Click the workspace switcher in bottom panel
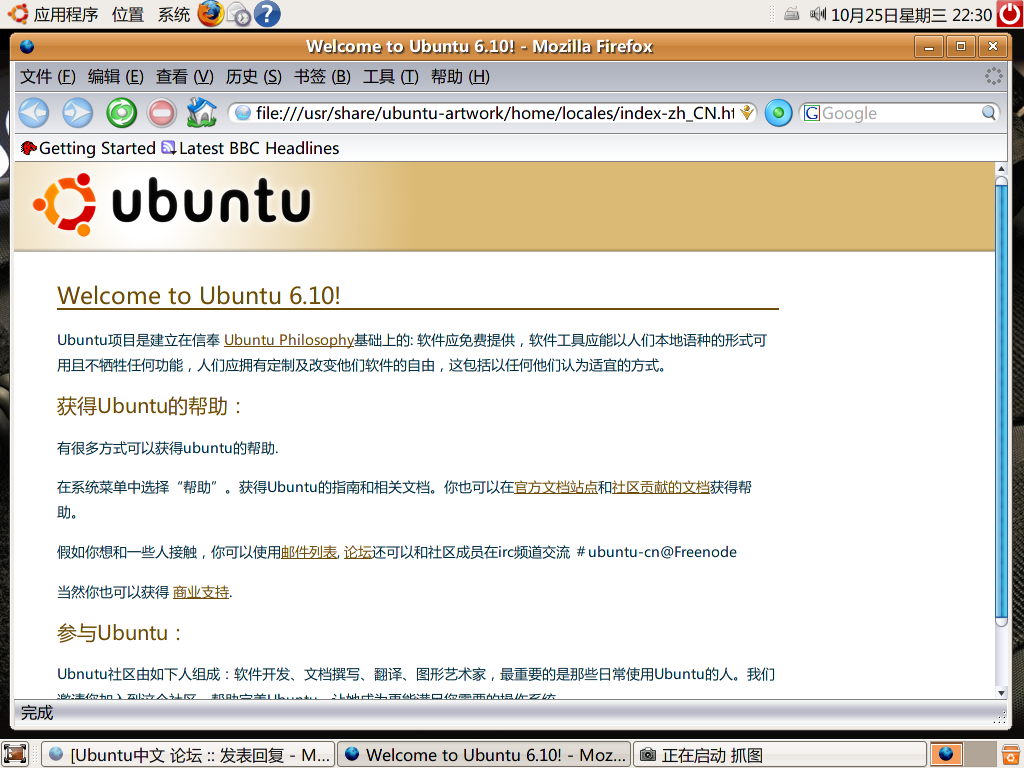The height and width of the screenshot is (768, 1024). [x=963, y=754]
